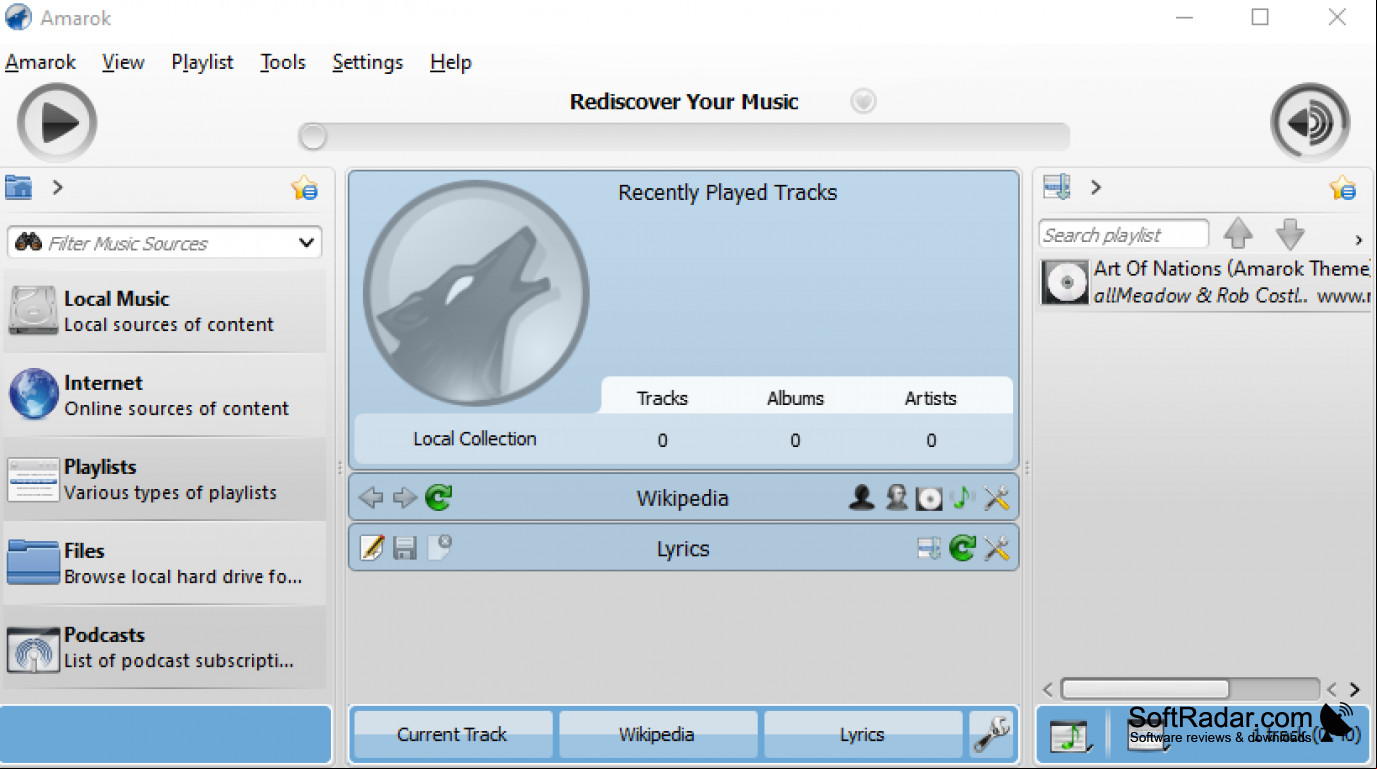The width and height of the screenshot is (1377, 769).
Task: Save lyrics with the floppy disk icon
Action: click(x=404, y=548)
